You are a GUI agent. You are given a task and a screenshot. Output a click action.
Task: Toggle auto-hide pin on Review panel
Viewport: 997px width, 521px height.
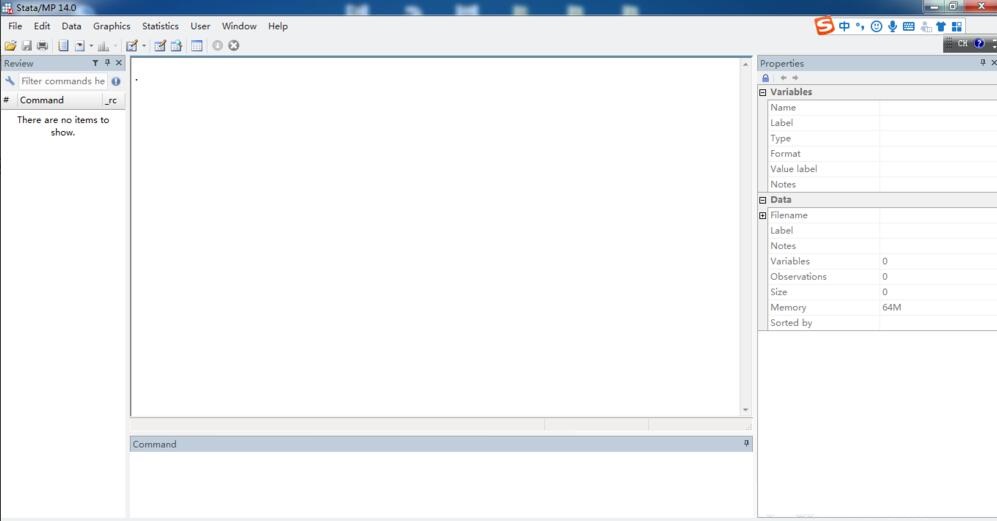pos(108,63)
